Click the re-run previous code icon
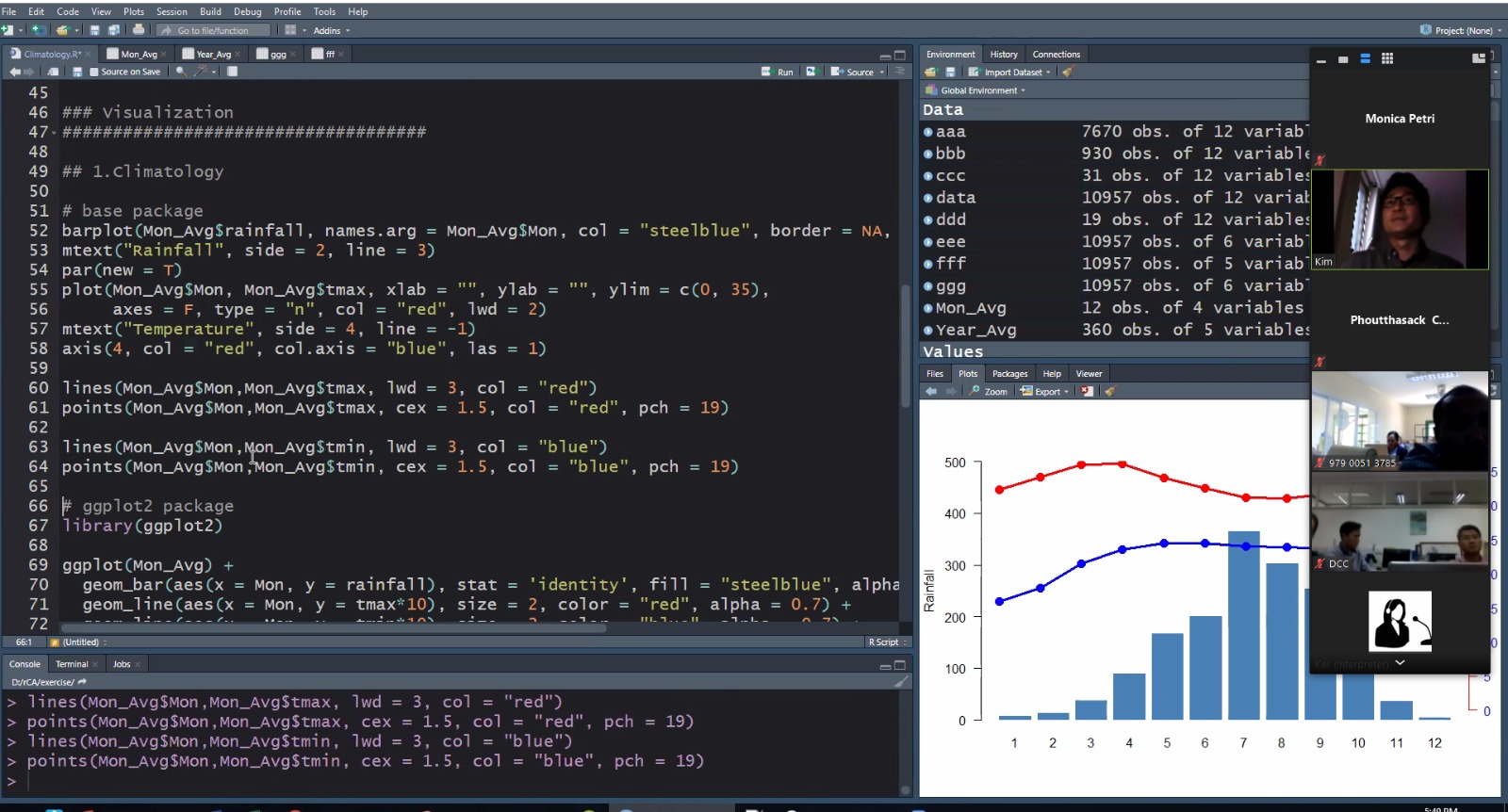The image size is (1508, 812). tap(811, 72)
